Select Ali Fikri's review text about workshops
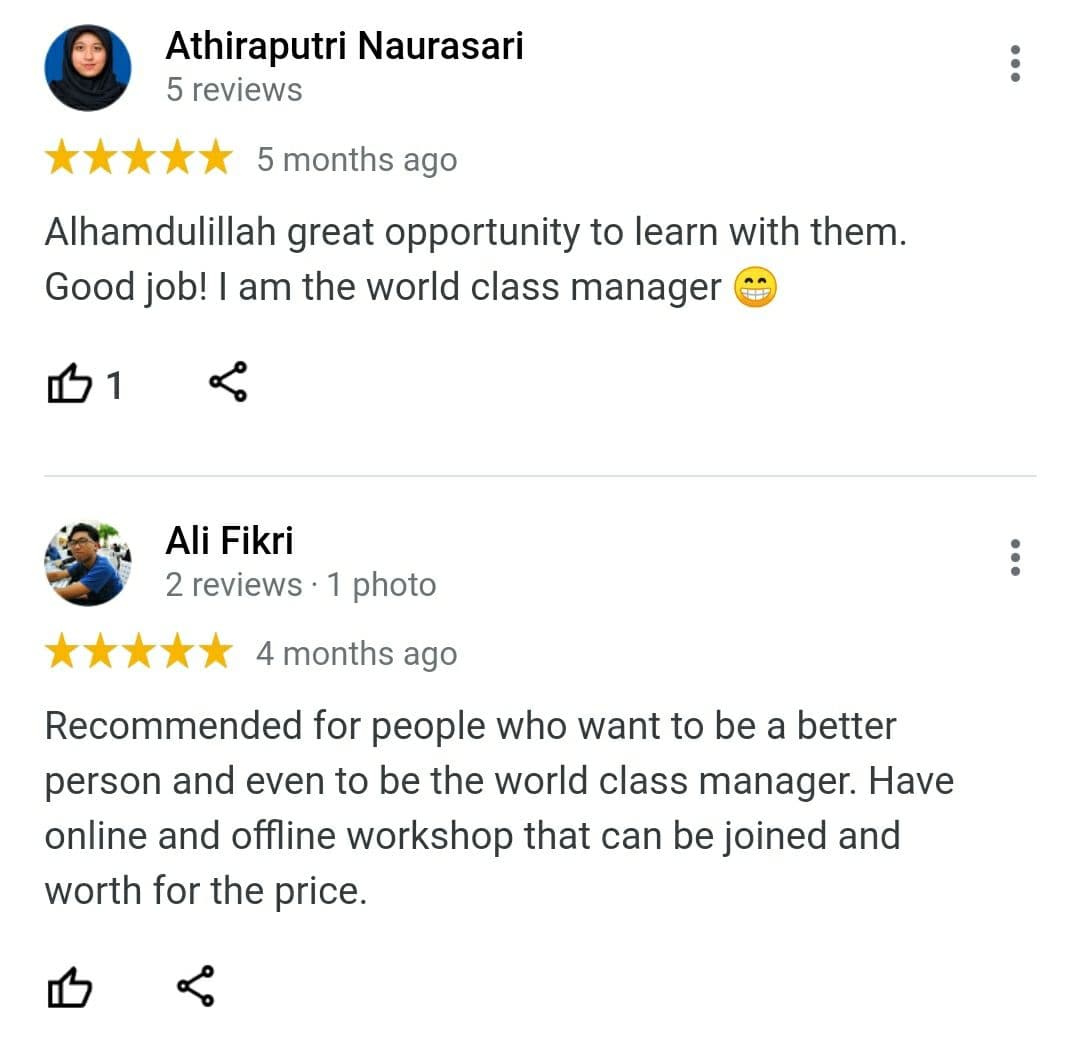 pyautogui.click(x=499, y=809)
